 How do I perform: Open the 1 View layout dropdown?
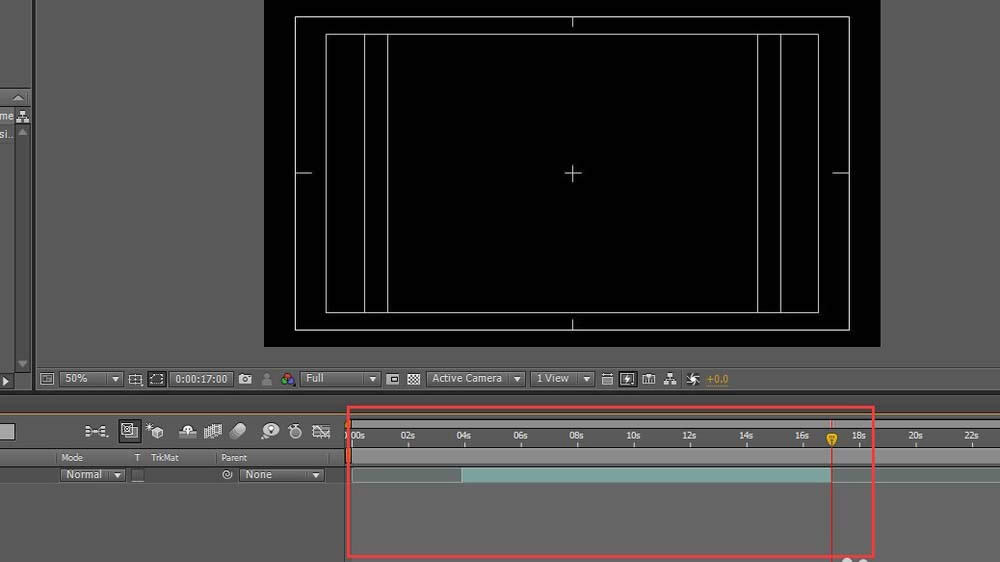[x=561, y=379]
